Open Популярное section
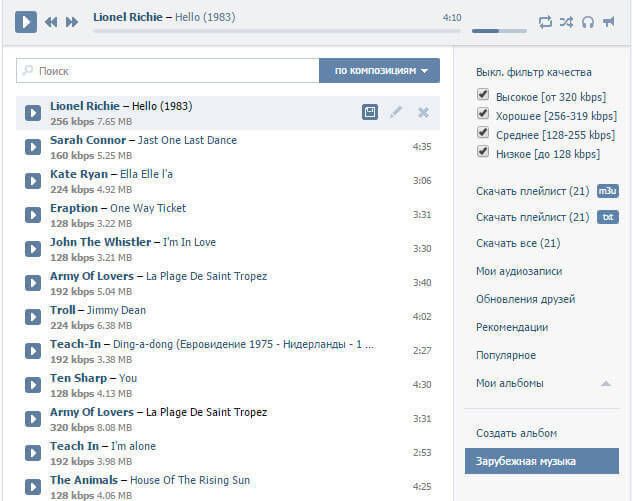This screenshot has height=501, width=633. click(x=506, y=355)
